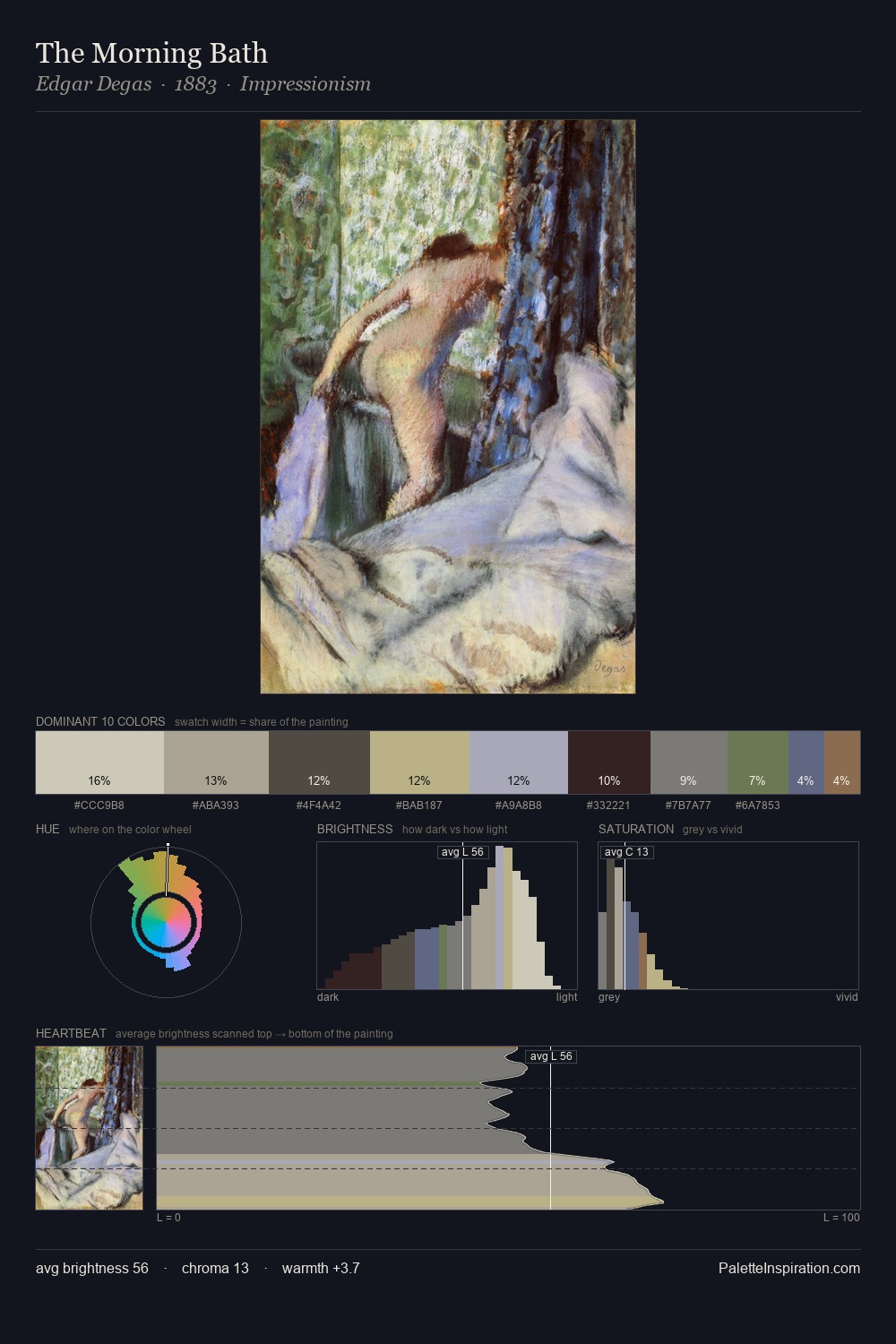Click the hue color wheel chart
Viewport: 896px width, 1344px height.
pyautogui.click(x=166, y=921)
